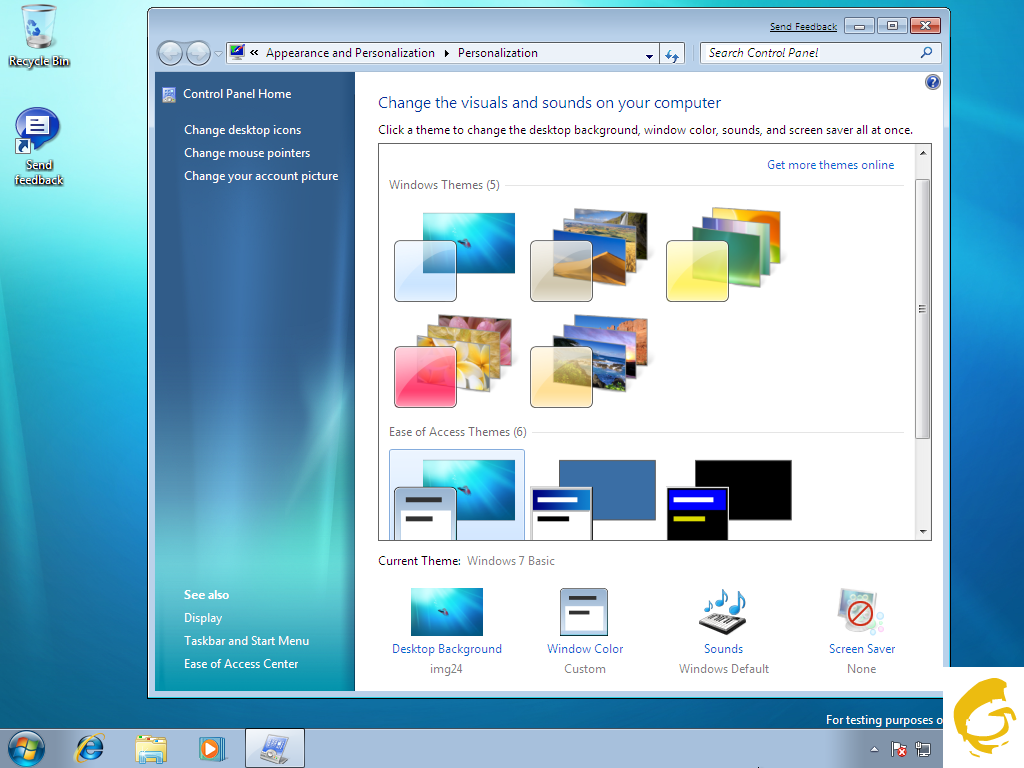Click the blue Help question mark icon

coord(933,82)
